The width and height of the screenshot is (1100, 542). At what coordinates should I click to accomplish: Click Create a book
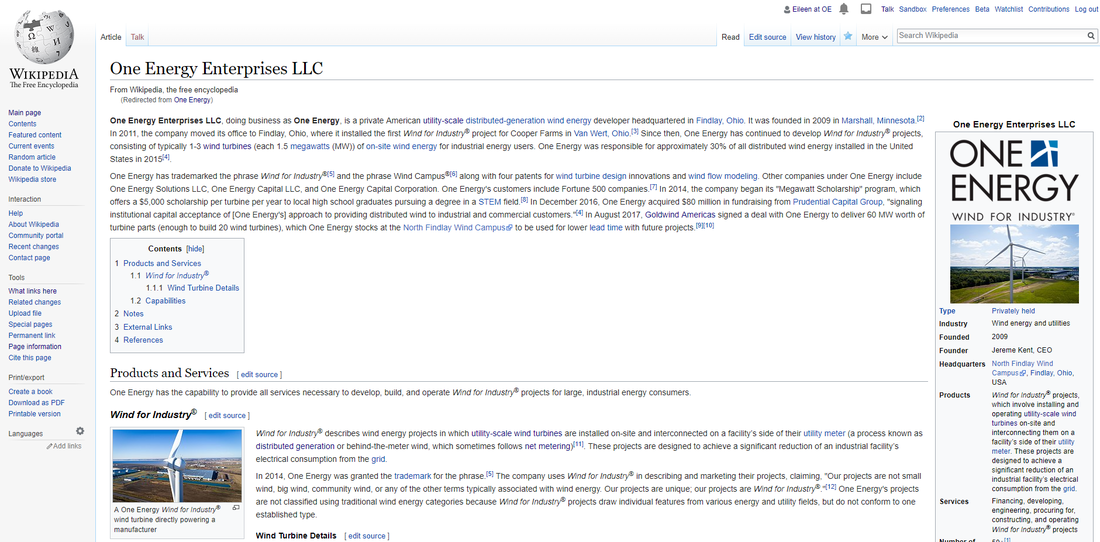point(30,391)
